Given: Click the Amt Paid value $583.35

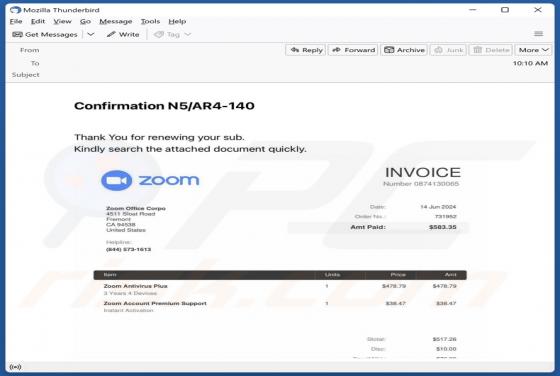Looking at the screenshot, I should point(443,227).
